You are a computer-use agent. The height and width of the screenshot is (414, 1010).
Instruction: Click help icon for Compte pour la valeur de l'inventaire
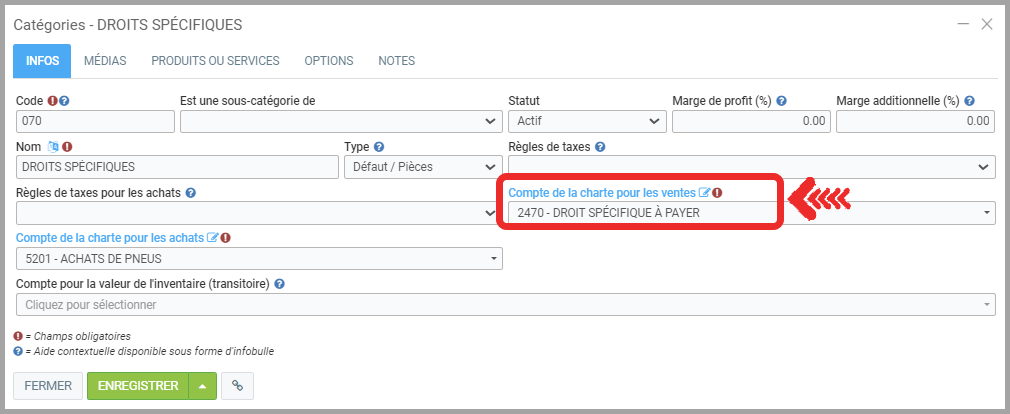coord(281,284)
